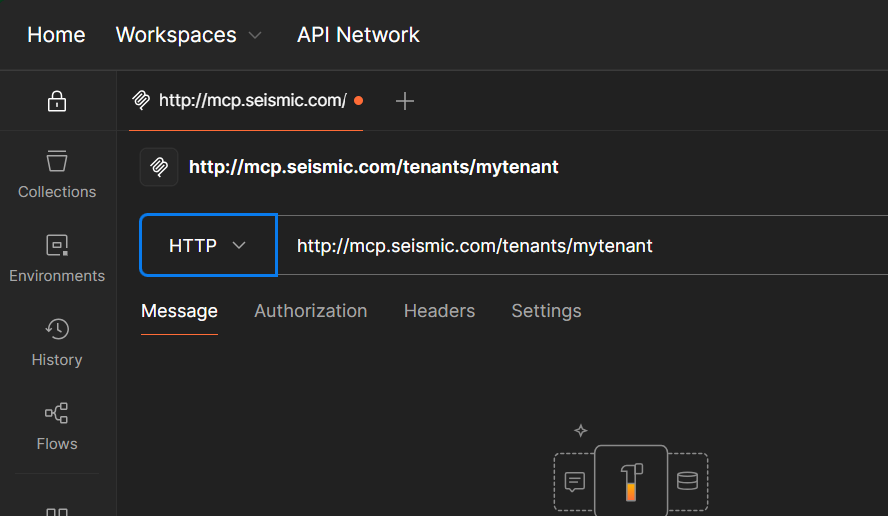Switch to the Headers tab
Screen dimensions: 888x516
[x=439, y=311]
